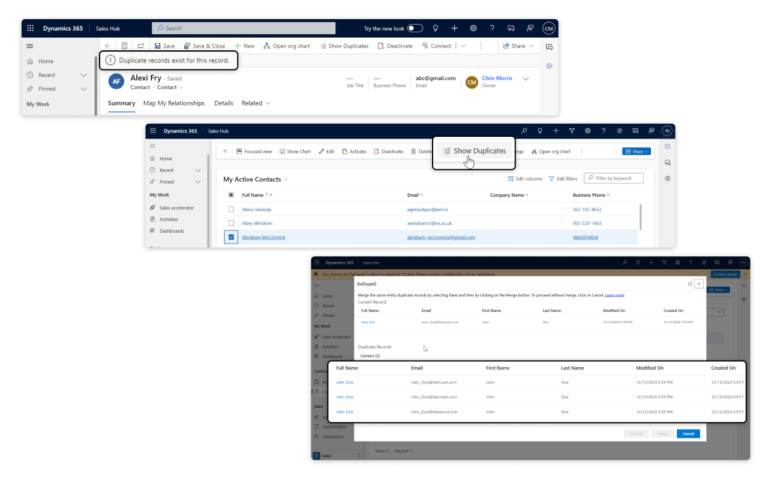Click Open org chart on contact record toolbar
Image resolution: width=768 pixels, height=480 pixels.
287,46
